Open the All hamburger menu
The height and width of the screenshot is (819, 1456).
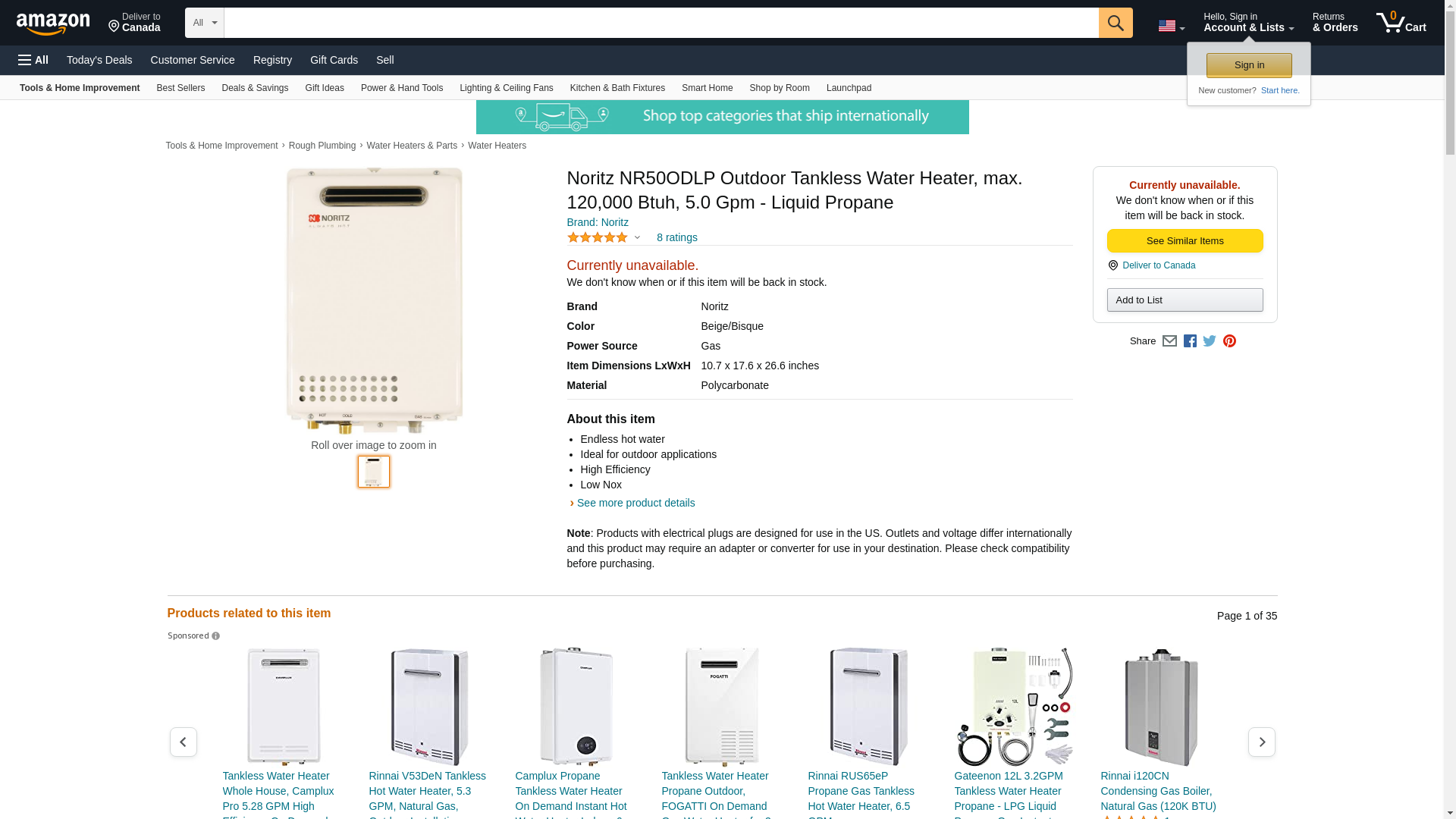(33, 60)
